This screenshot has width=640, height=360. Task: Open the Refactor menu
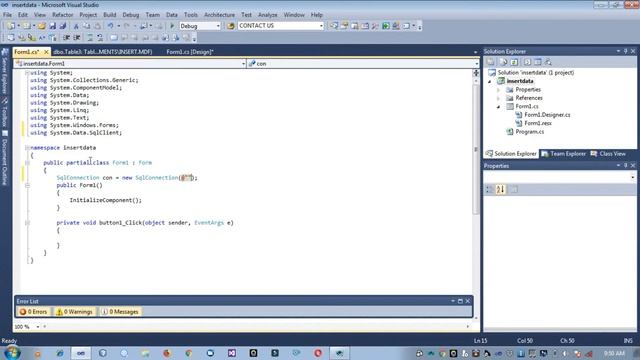63,15
